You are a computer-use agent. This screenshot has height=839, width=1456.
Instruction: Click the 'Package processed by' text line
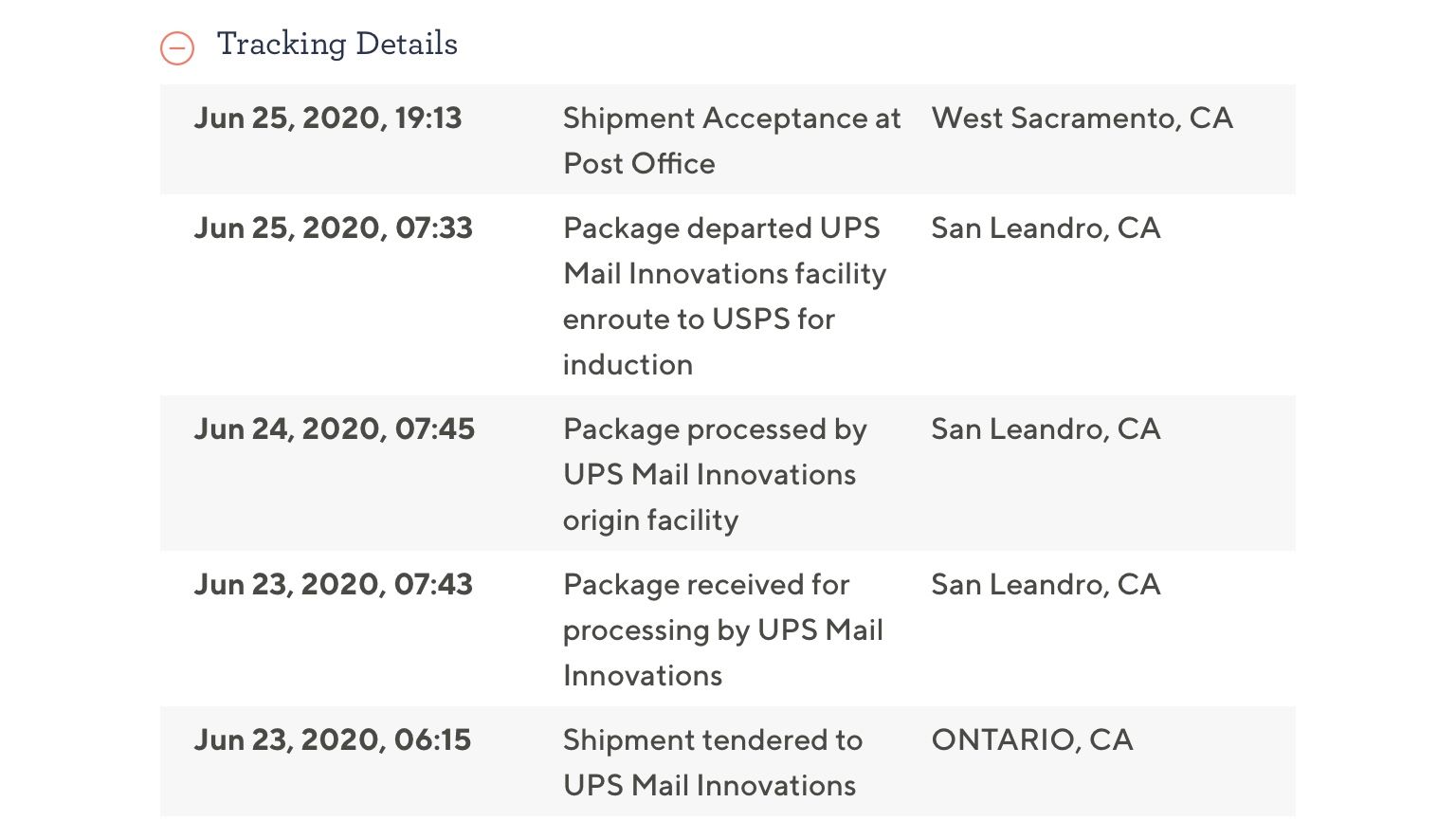click(x=715, y=429)
